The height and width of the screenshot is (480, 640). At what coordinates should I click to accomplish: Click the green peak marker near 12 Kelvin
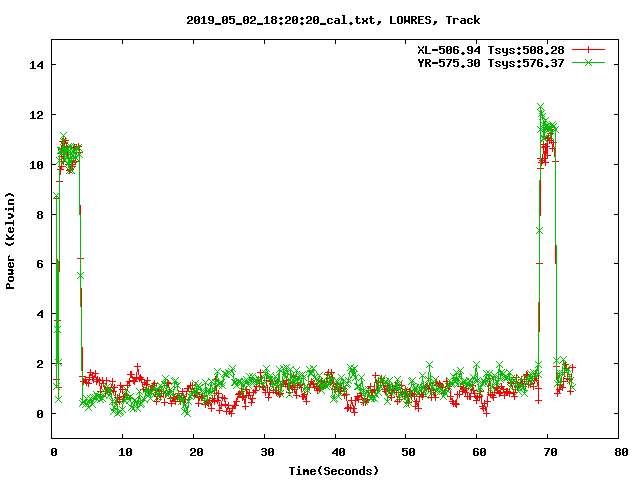tap(541, 107)
